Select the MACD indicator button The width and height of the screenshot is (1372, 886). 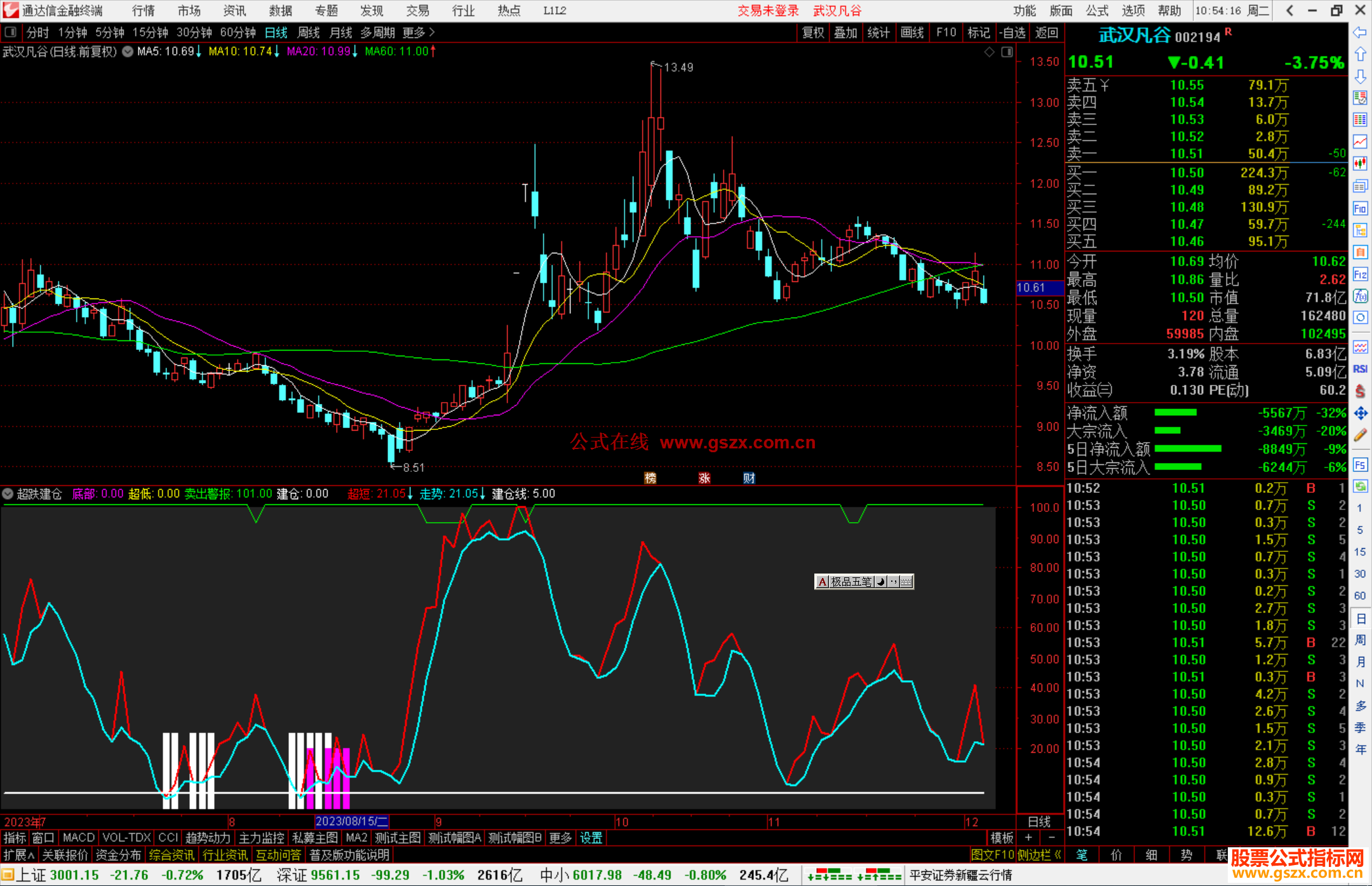point(78,838)
